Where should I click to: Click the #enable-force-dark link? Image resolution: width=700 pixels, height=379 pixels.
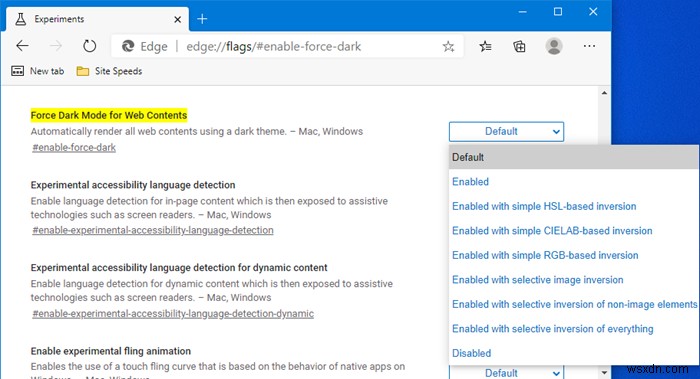pos(74,147)
